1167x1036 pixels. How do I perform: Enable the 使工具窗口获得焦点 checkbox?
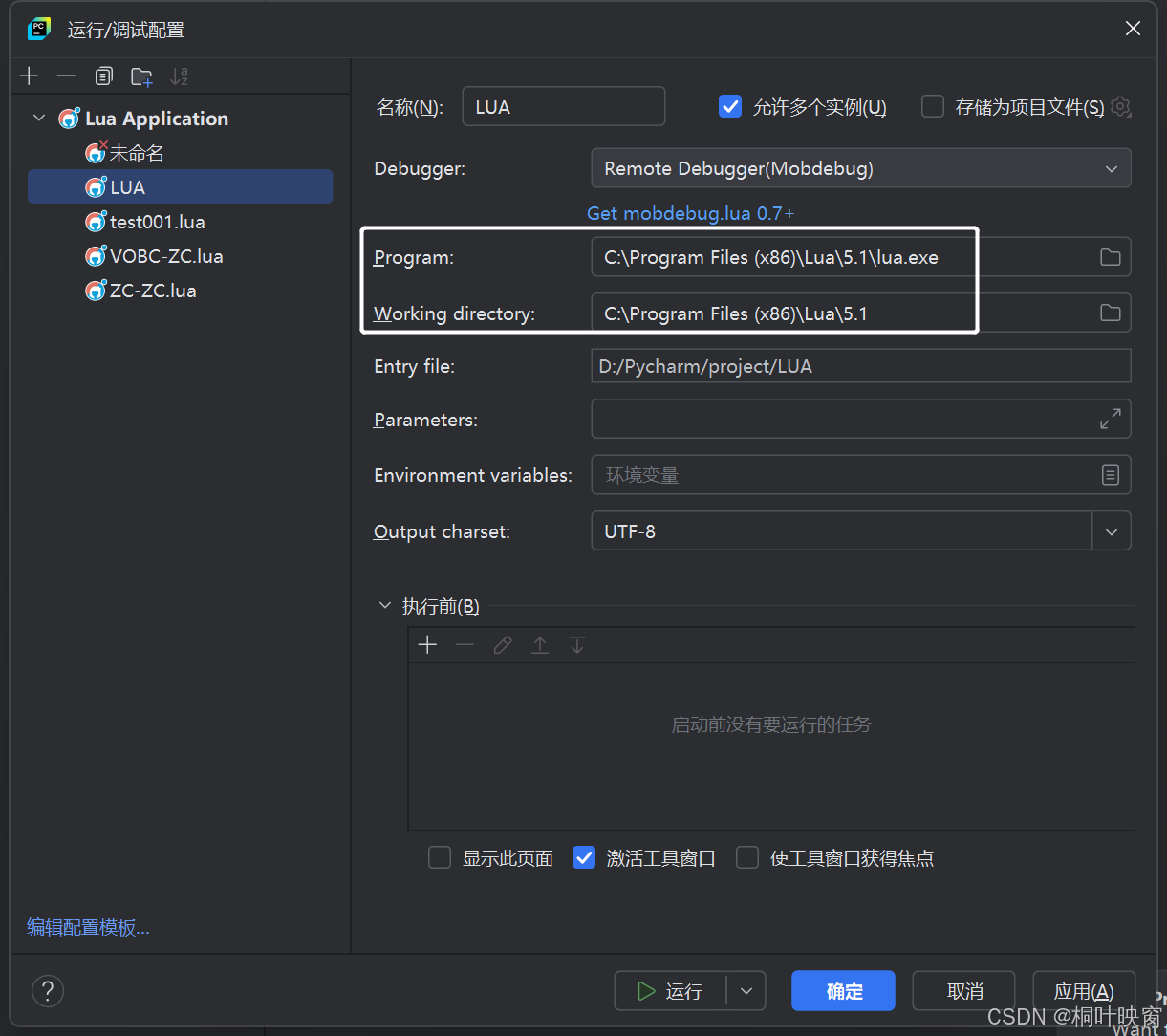point(747,858)
